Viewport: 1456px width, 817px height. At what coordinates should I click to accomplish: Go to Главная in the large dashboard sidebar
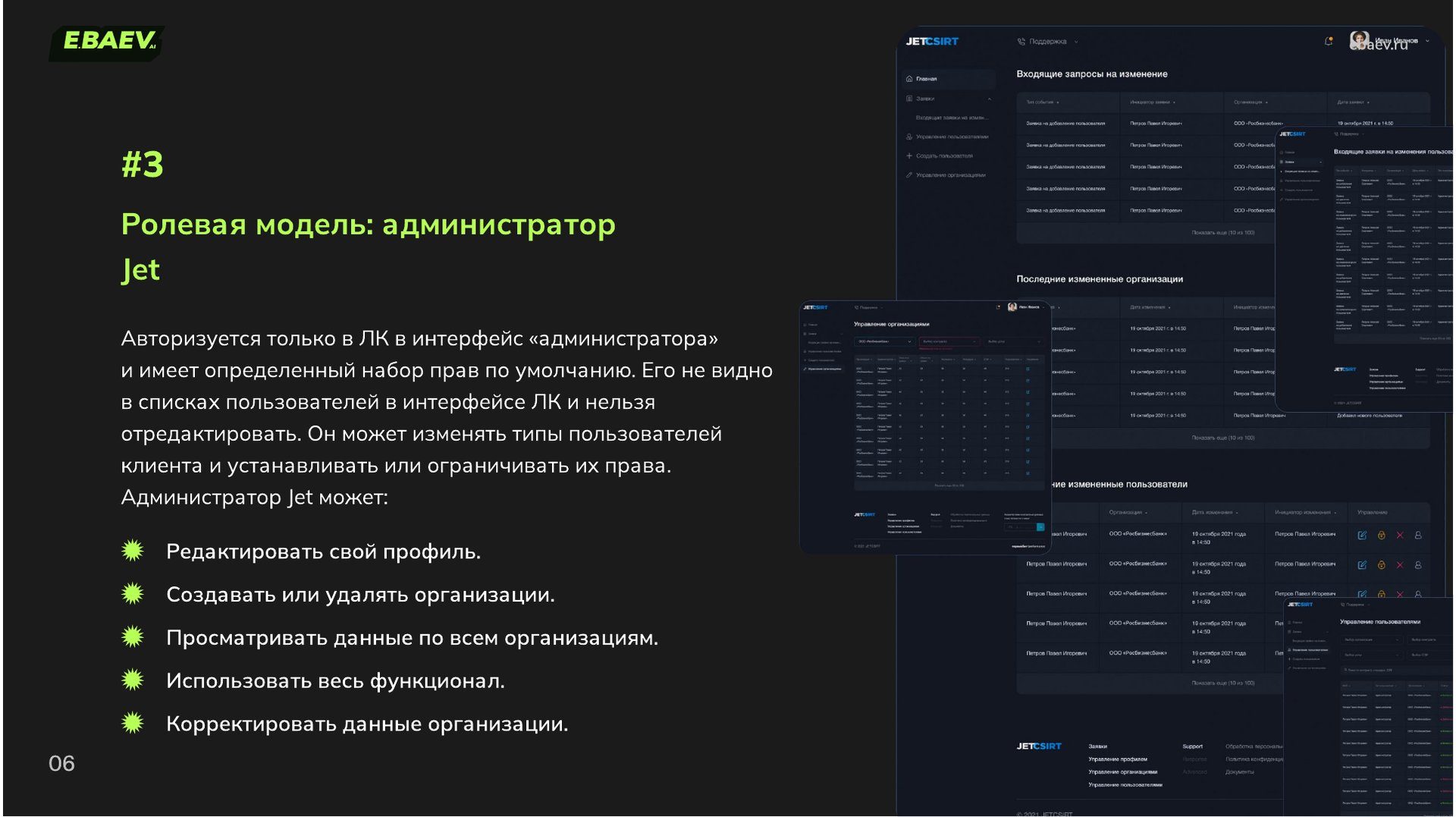point(949,79)
